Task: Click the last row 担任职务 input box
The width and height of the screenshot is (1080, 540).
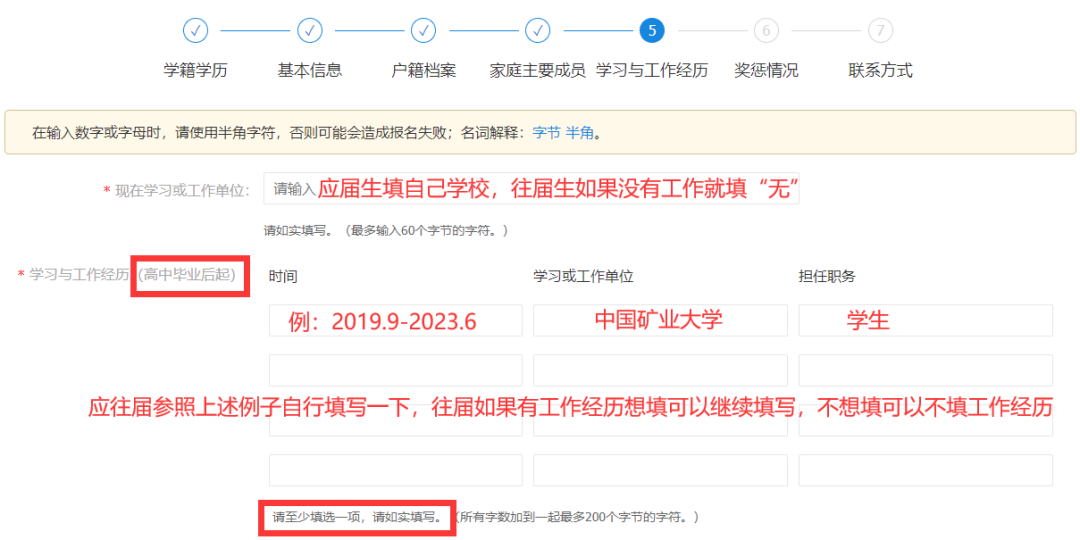Action: coord(925,470)
